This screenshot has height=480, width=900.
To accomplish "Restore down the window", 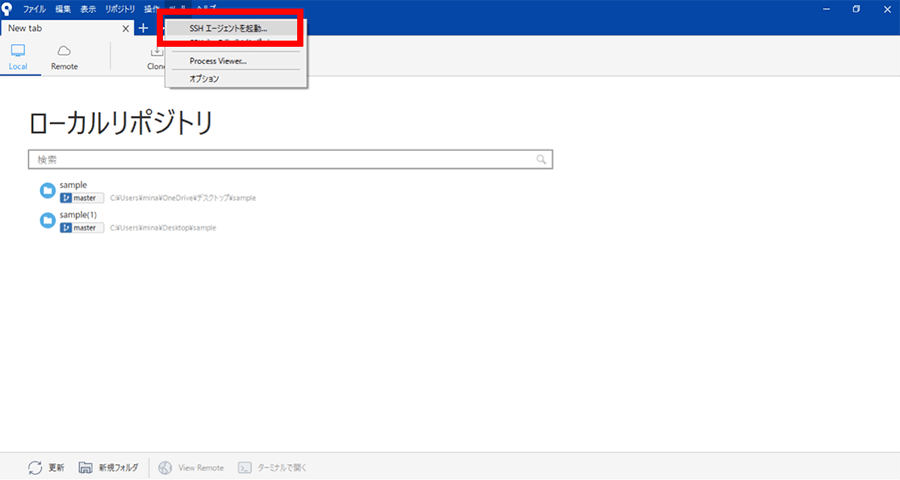I will 856,9.
